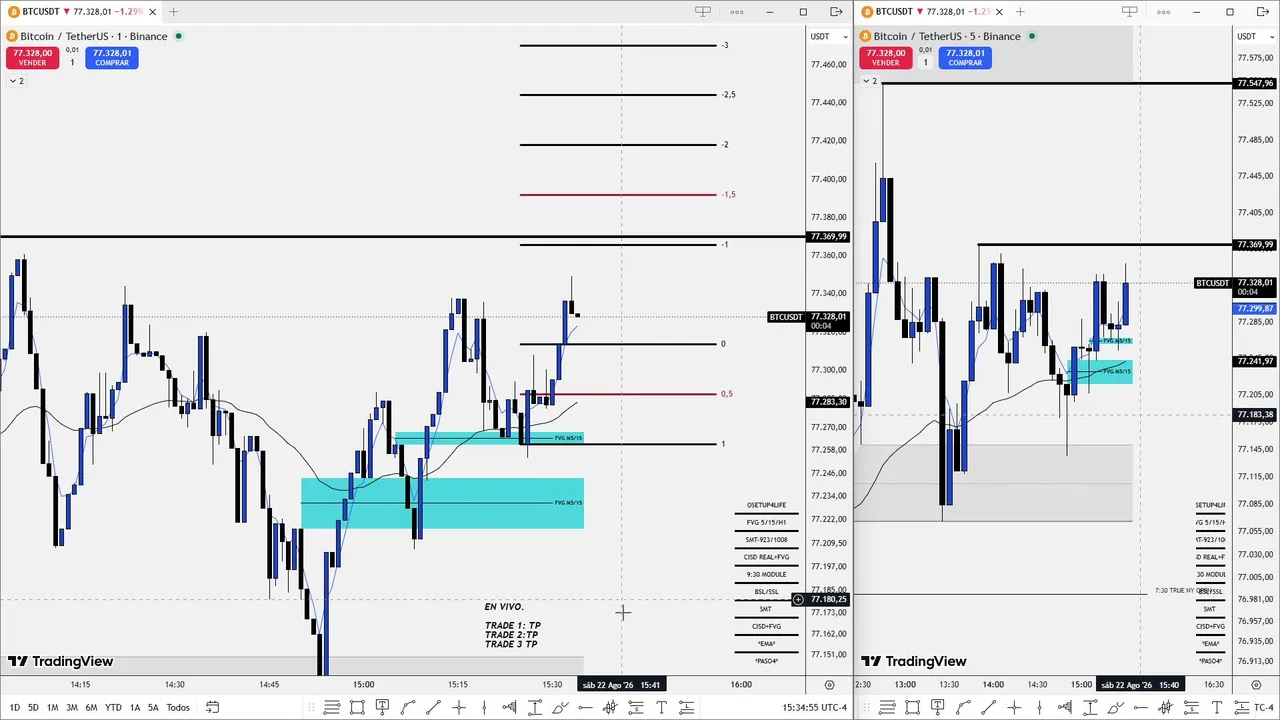The width and height of the screenshot is (1280, 720).
Task: Select rectangle drawing tool in left window toolbar
Action: [357, 708]
